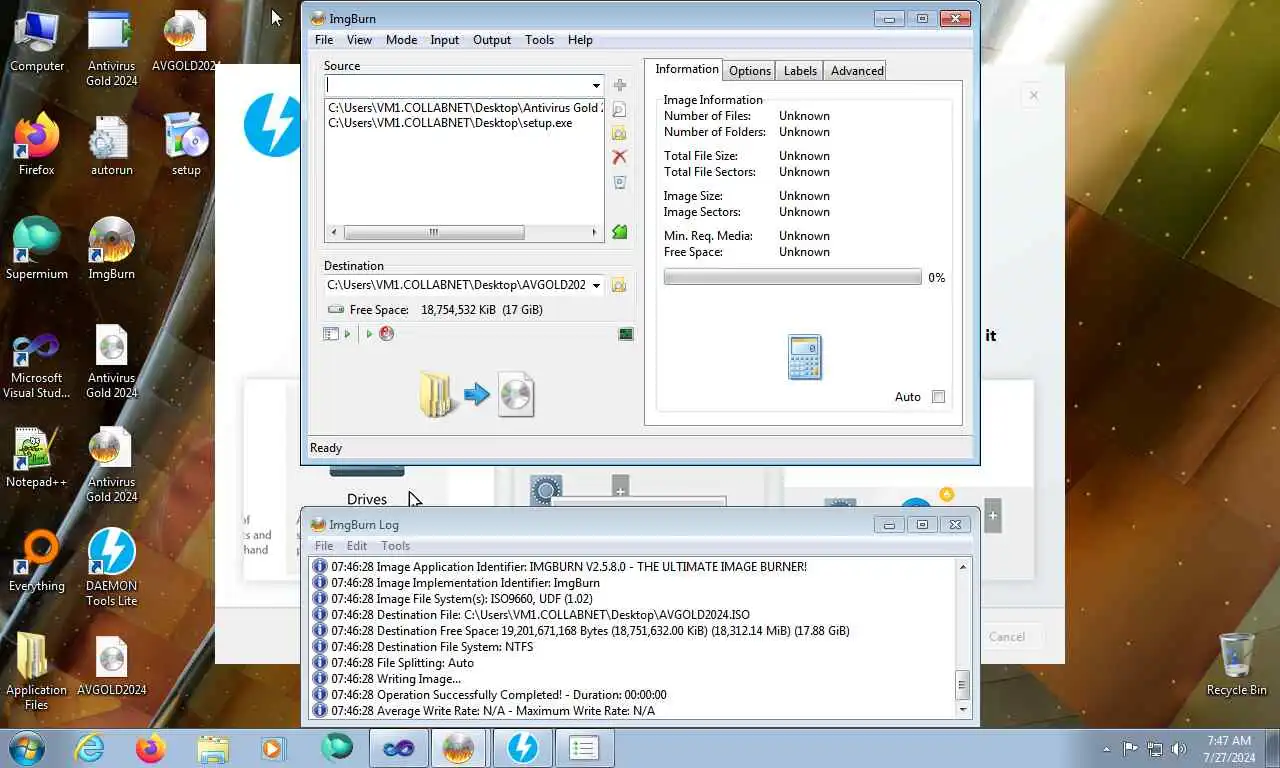Select the Everything desktop shortcut

(37, 561)
